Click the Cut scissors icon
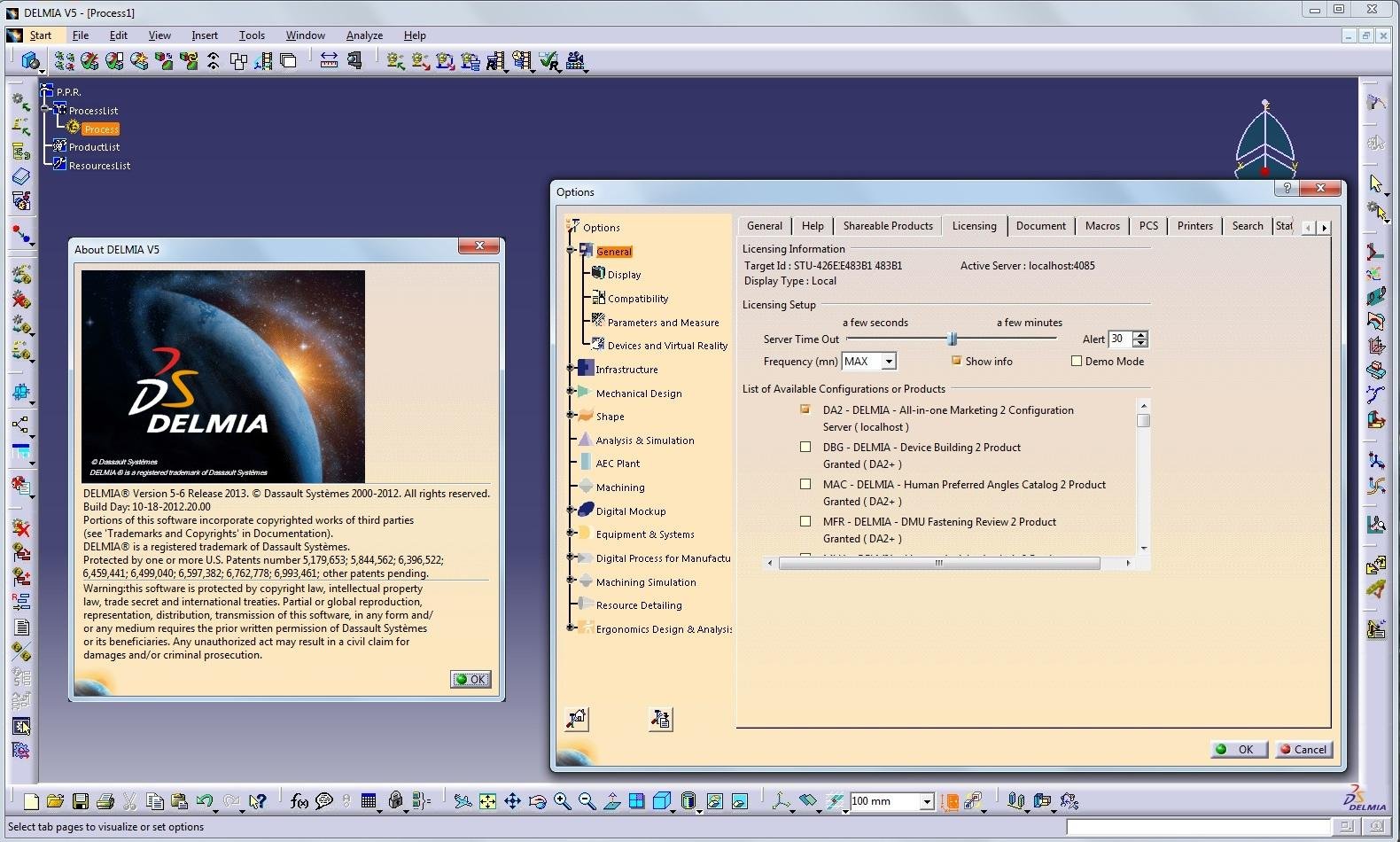This screenshot has height=842, width=1400. 129,801
